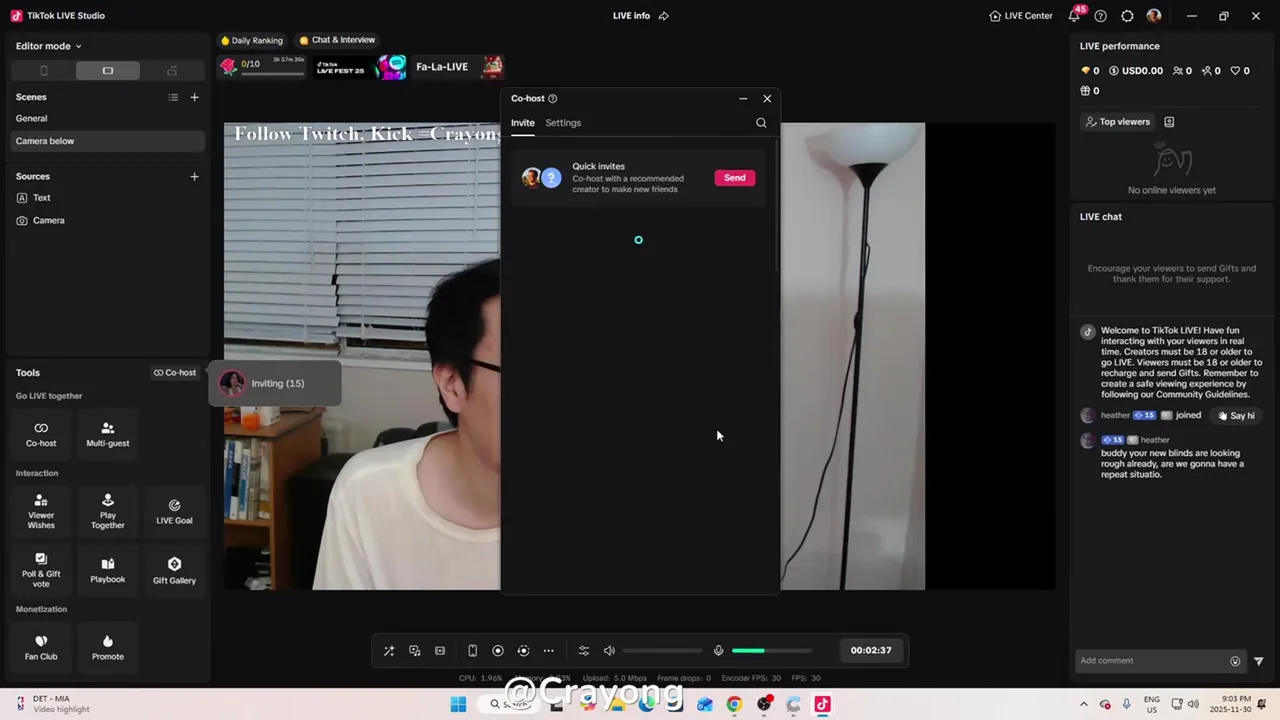The width and height of the screenshot is (1280, 720).
Task: Click the Co-host link beside Tools
Action: coord(175,373)
